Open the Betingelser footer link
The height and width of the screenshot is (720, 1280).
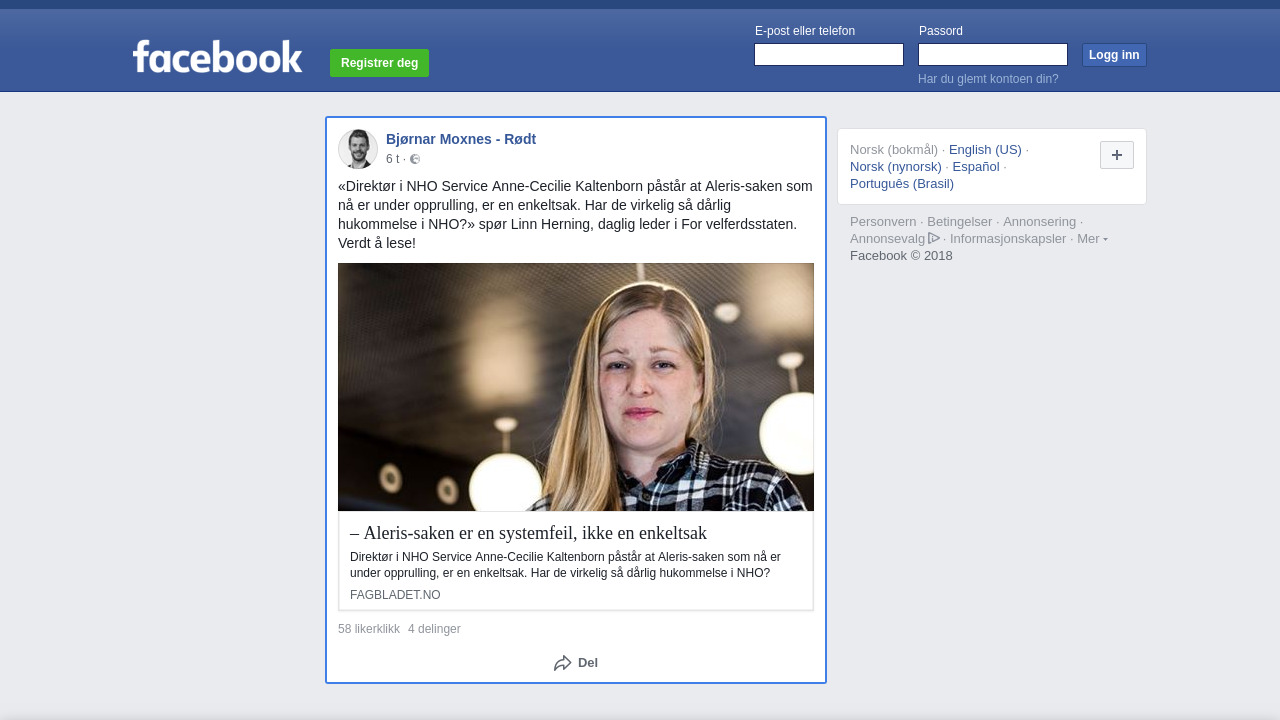click(x=960, y=222)
